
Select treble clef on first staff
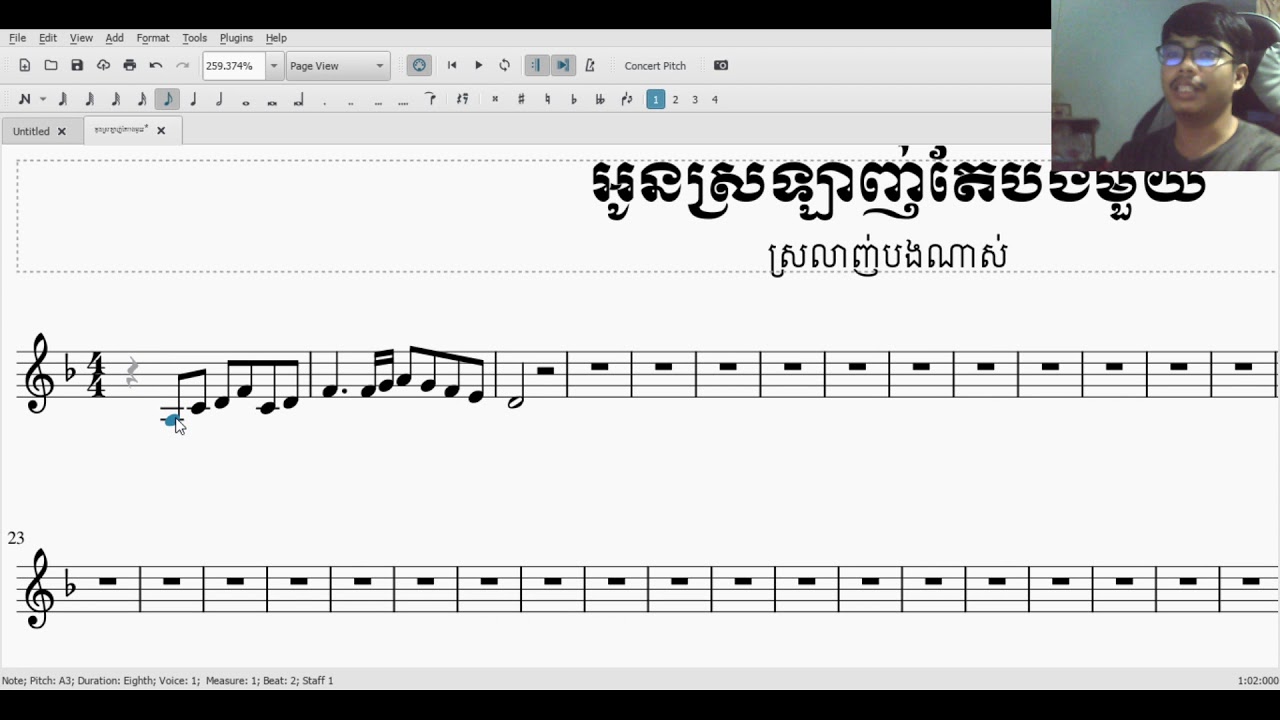[39, 373]
